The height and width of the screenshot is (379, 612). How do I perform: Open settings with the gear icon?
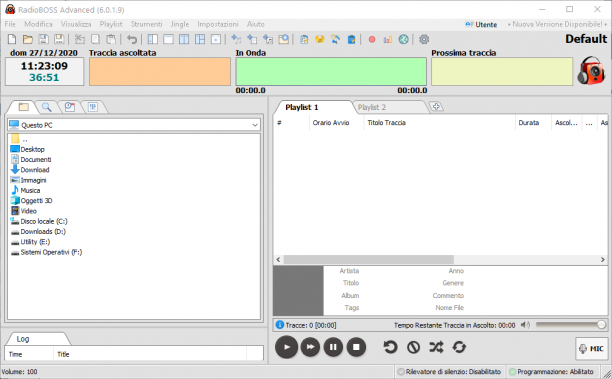[x=424, y=39]
